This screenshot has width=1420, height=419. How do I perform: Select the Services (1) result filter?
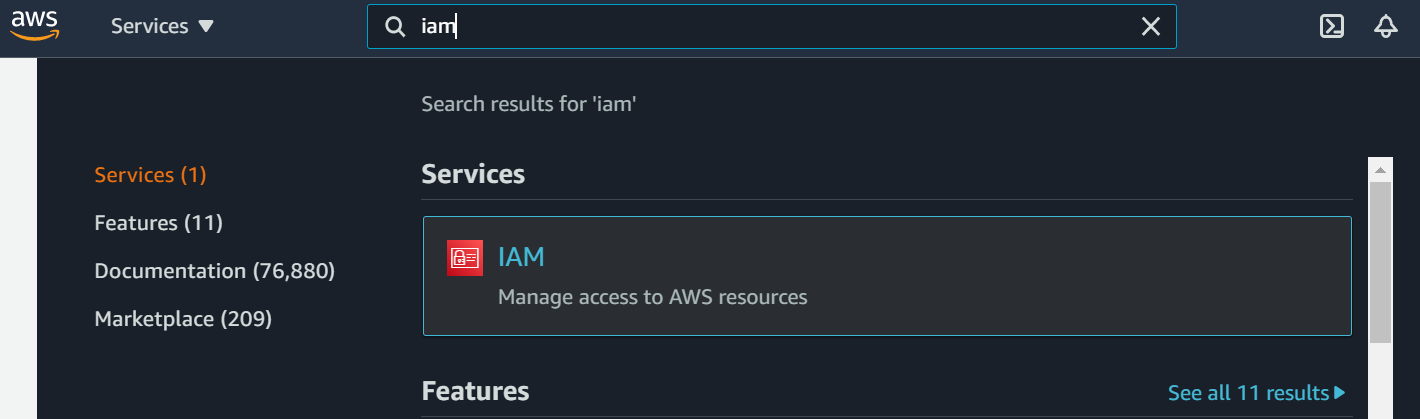coord(150,175)
